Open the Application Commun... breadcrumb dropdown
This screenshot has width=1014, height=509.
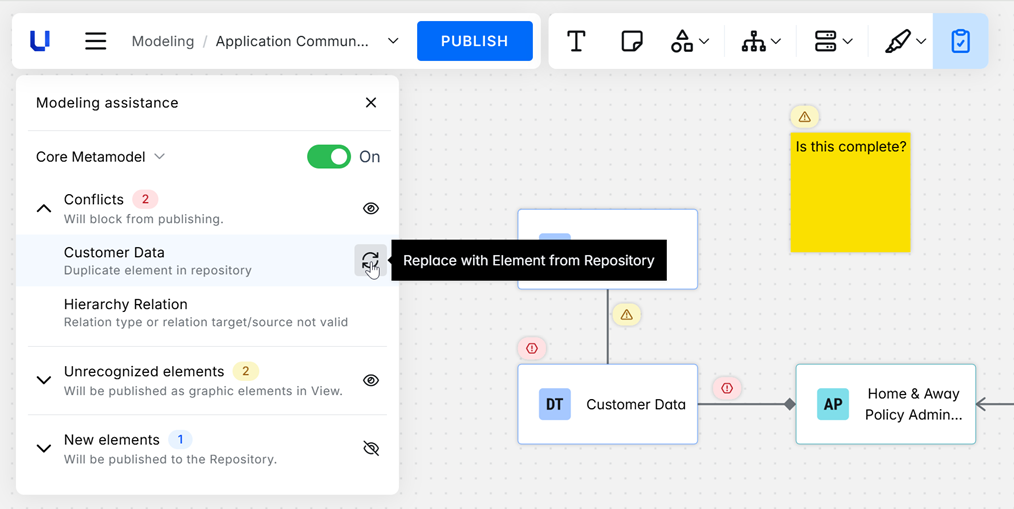pos(393,41)
